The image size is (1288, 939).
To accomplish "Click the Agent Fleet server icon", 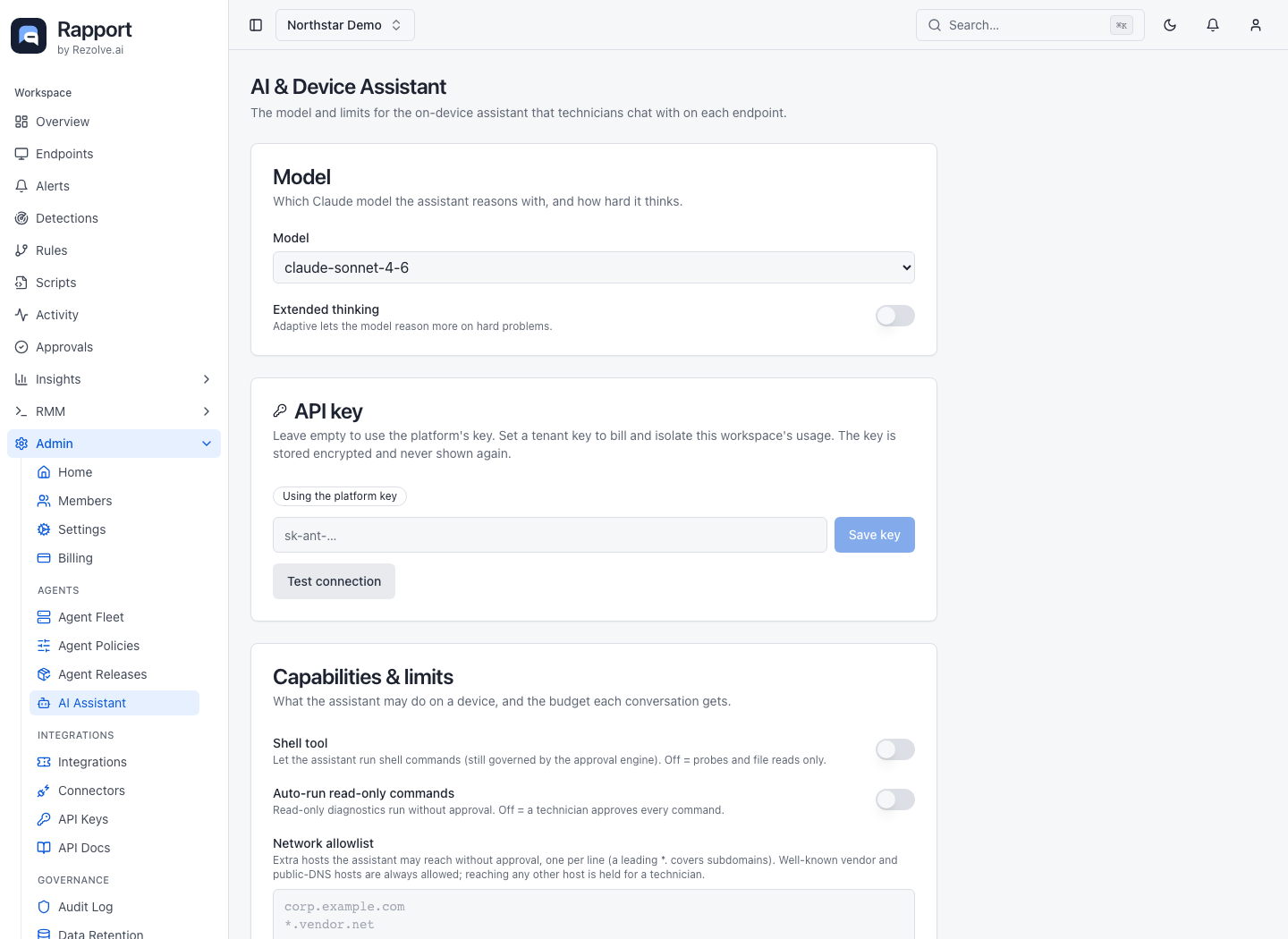I will (44, 617).
